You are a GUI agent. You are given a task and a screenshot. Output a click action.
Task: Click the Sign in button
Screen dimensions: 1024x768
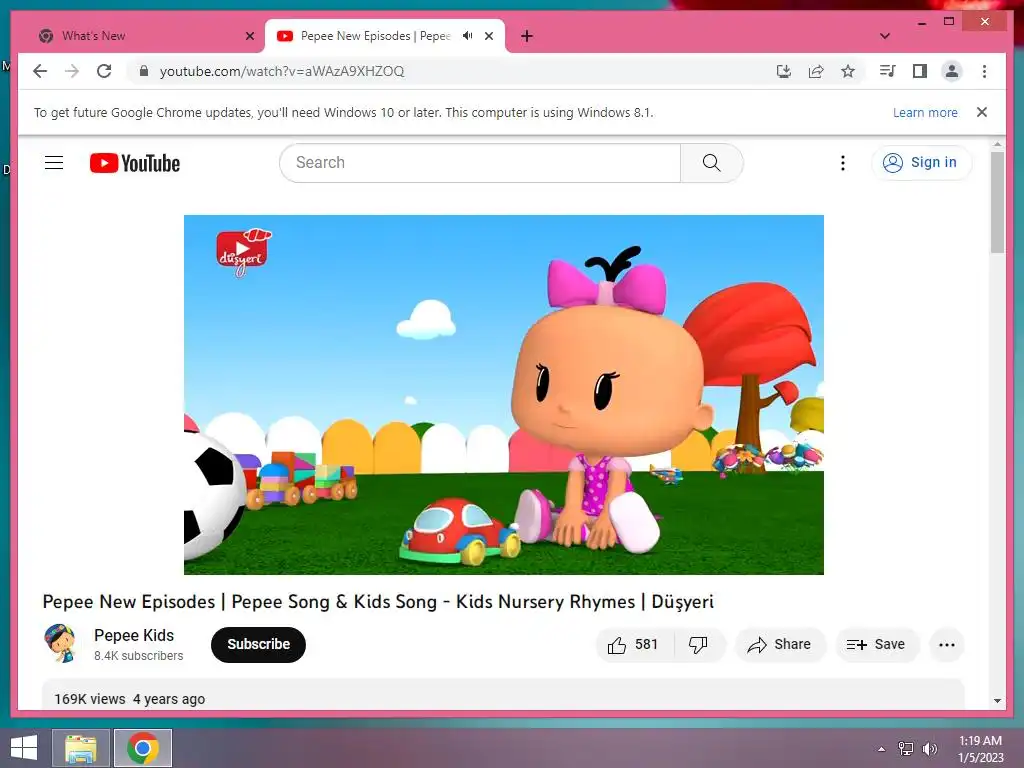(921, 162)
